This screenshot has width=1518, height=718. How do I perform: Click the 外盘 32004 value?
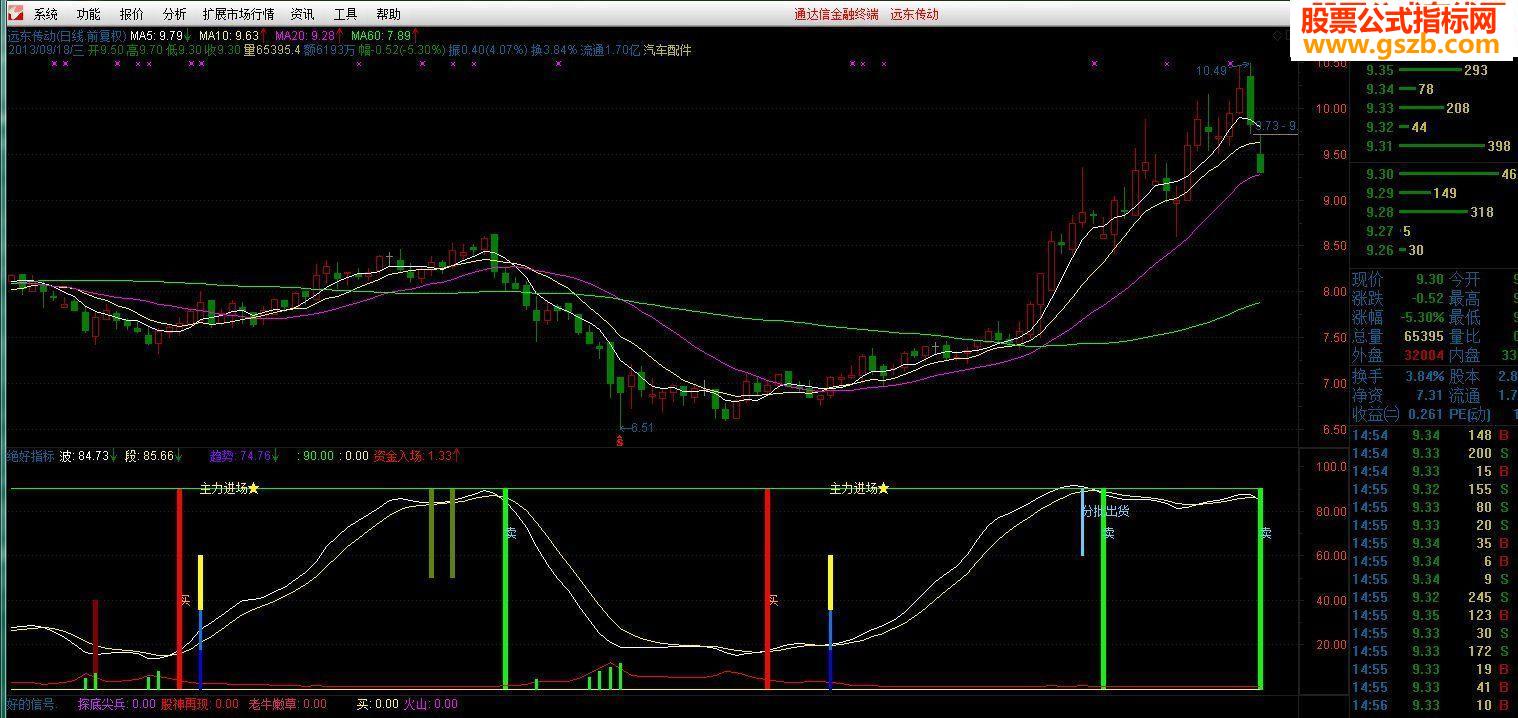(x=1424, y=355)
